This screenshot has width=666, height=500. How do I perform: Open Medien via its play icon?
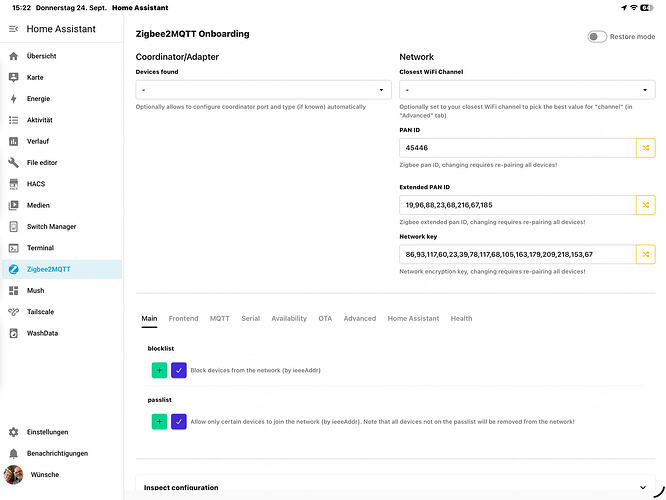[x=14, y=205]
